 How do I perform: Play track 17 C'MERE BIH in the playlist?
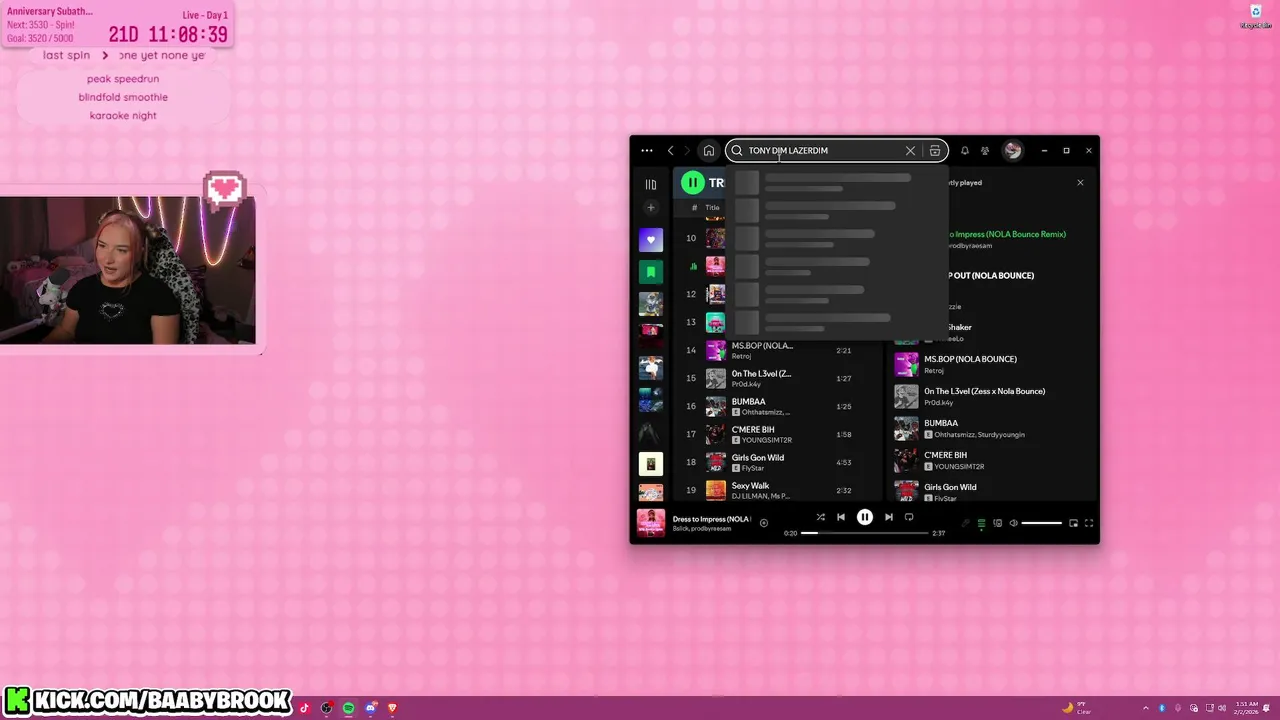pyautogui.click(x=776, y=434)
